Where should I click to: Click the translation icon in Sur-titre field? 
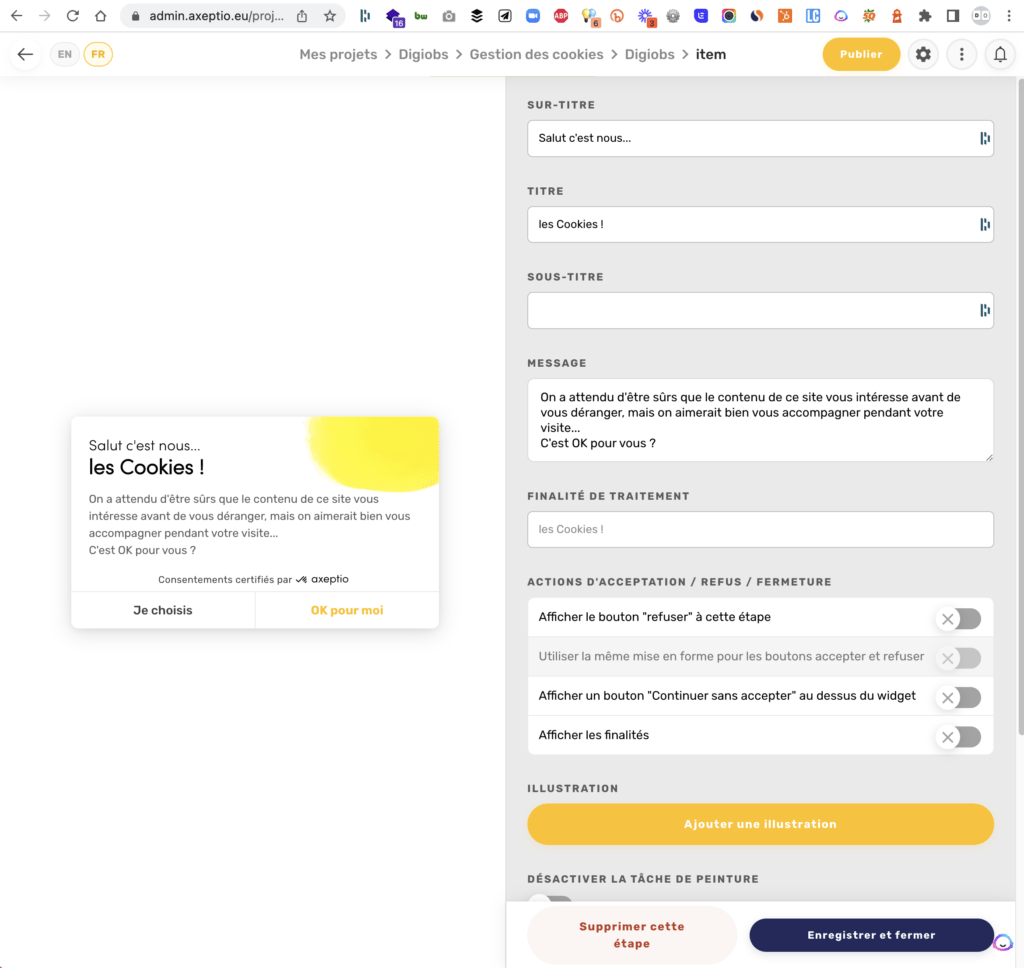coord(984,139)
